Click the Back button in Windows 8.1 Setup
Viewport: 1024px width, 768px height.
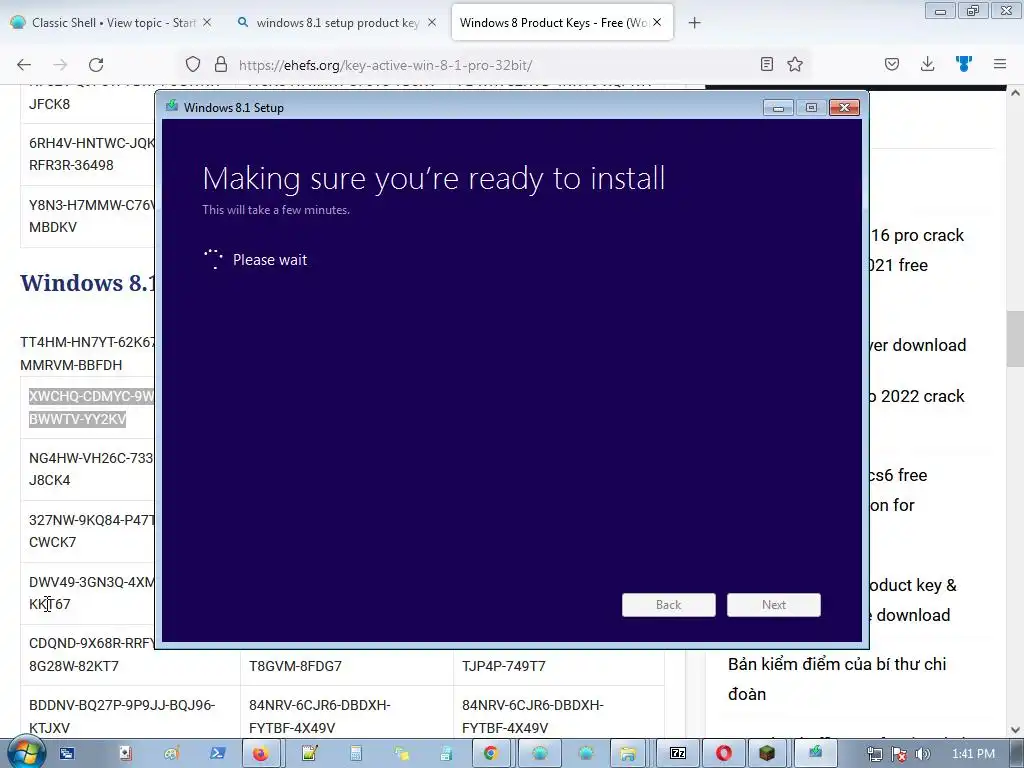coord(669,605)
